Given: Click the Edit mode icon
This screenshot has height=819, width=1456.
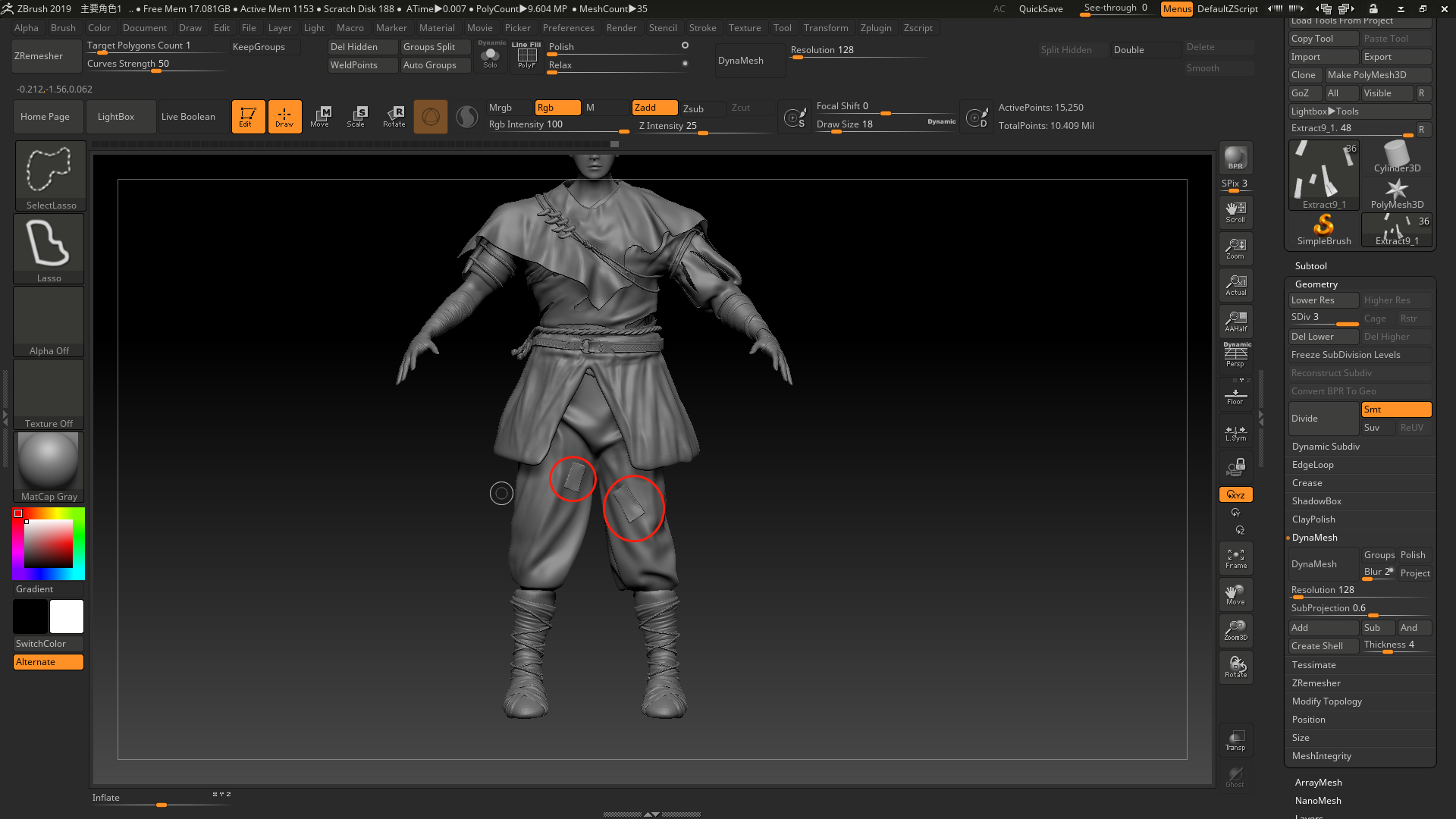Looking at the screenshot, I should 248,117.
